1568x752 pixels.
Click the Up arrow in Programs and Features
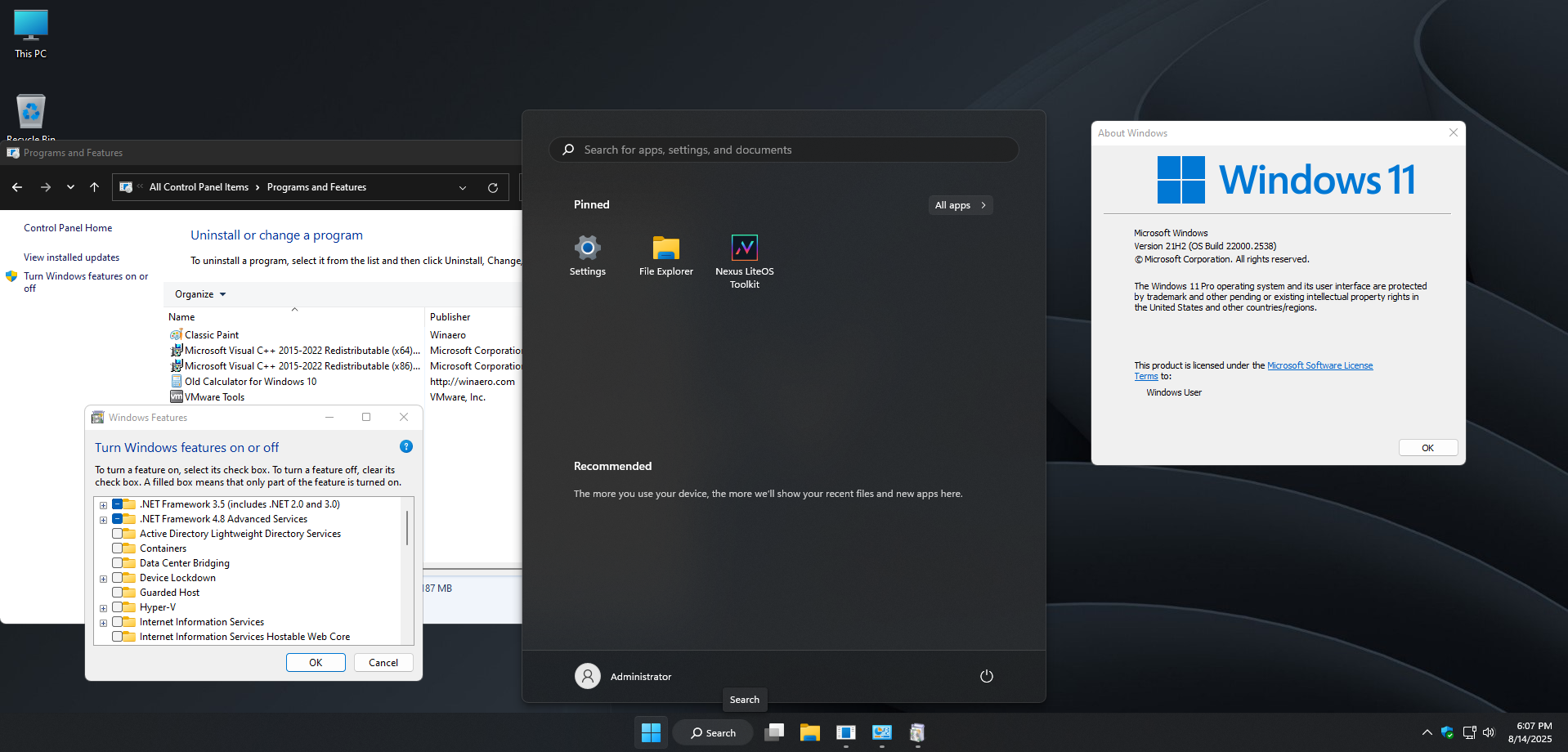click(95, 187)
